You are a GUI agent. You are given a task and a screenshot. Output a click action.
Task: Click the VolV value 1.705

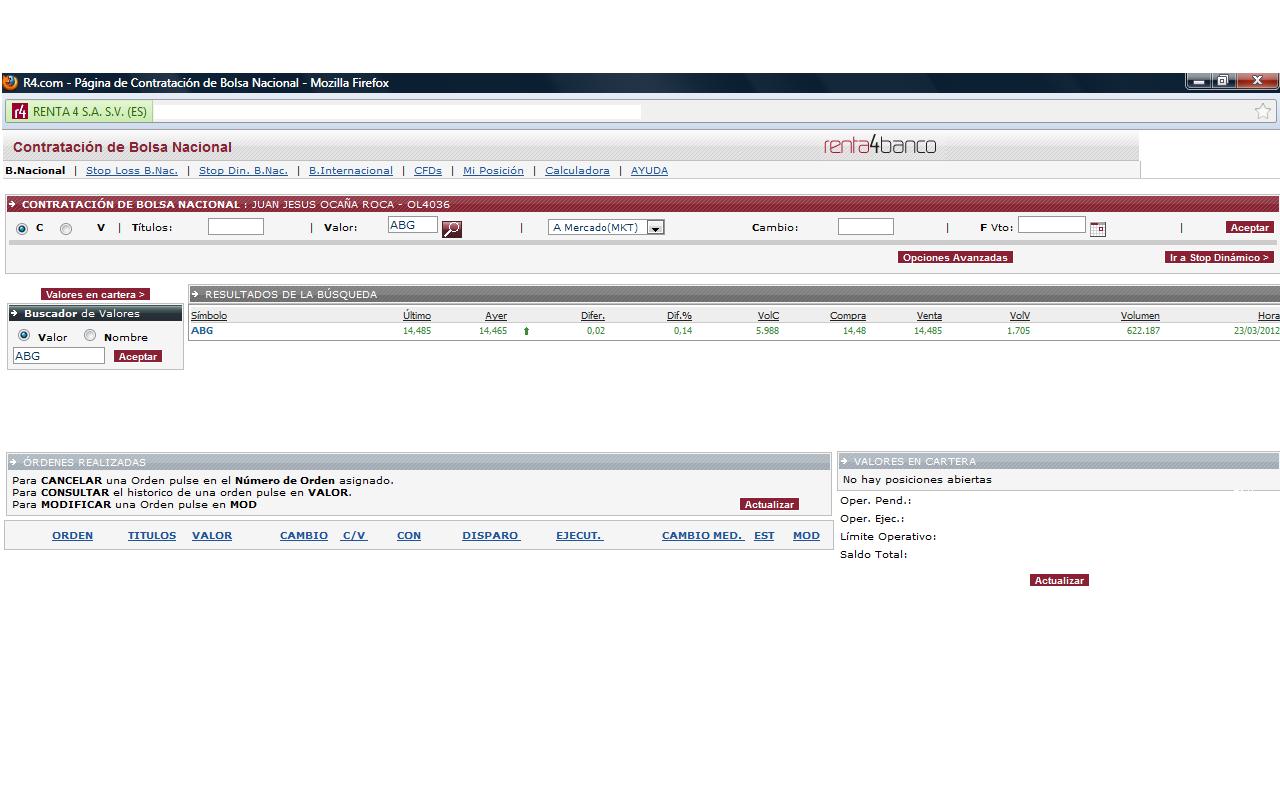(x=1018, y=331)
